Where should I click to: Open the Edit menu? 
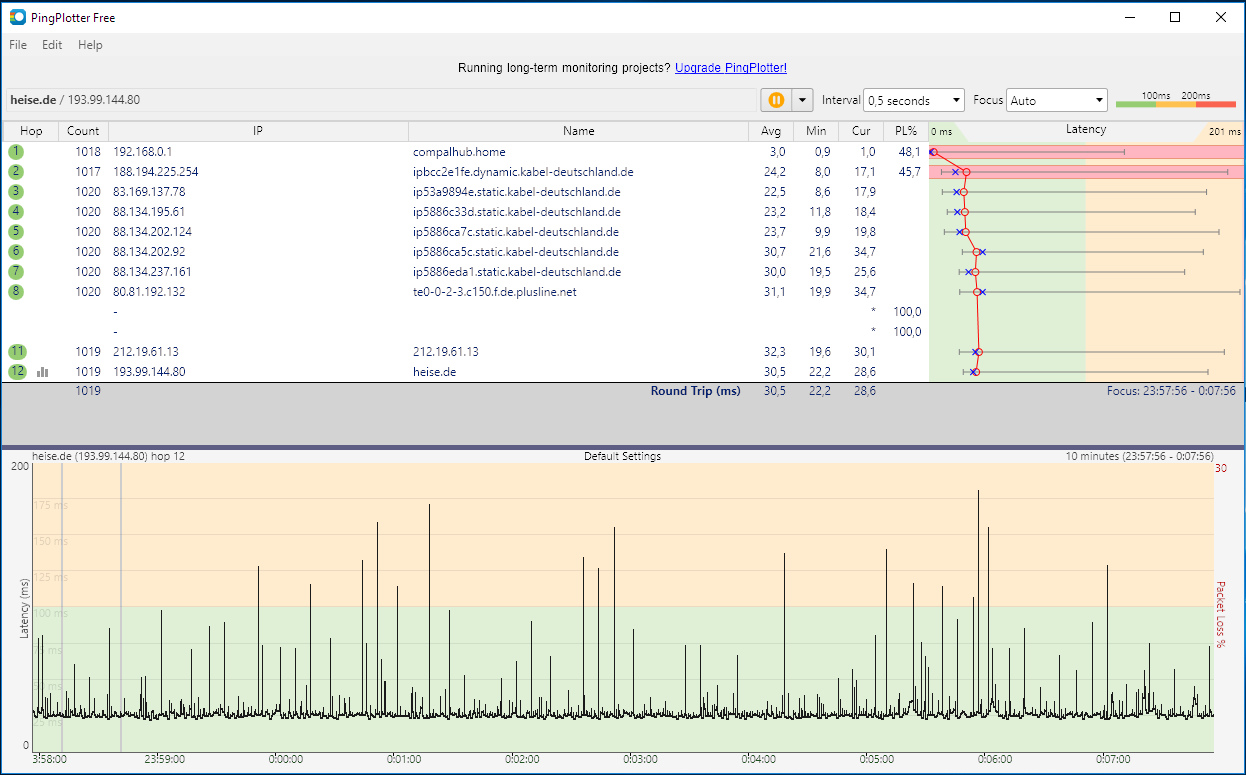tap(52, 45)
